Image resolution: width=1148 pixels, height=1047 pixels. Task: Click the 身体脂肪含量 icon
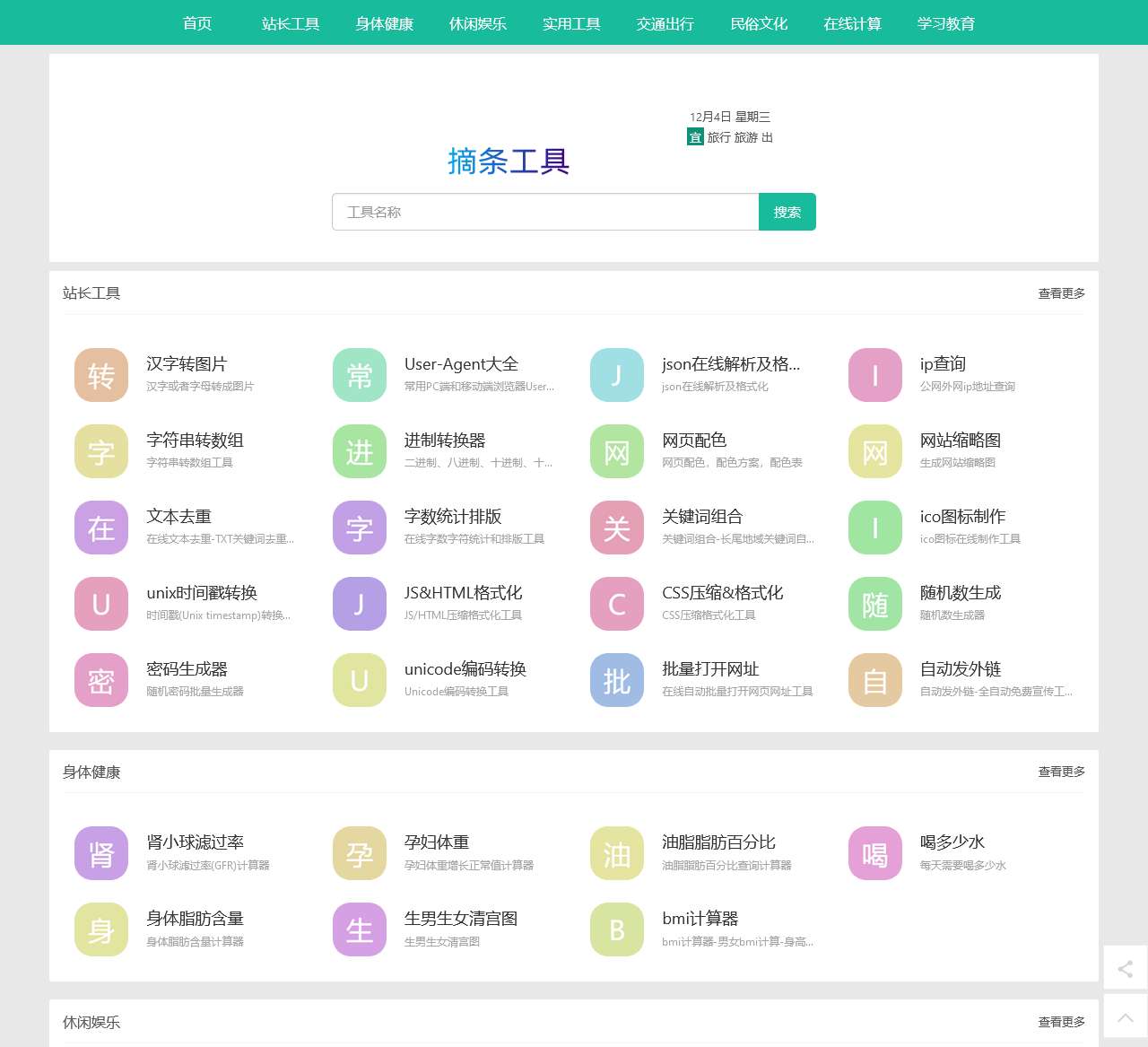101,929
